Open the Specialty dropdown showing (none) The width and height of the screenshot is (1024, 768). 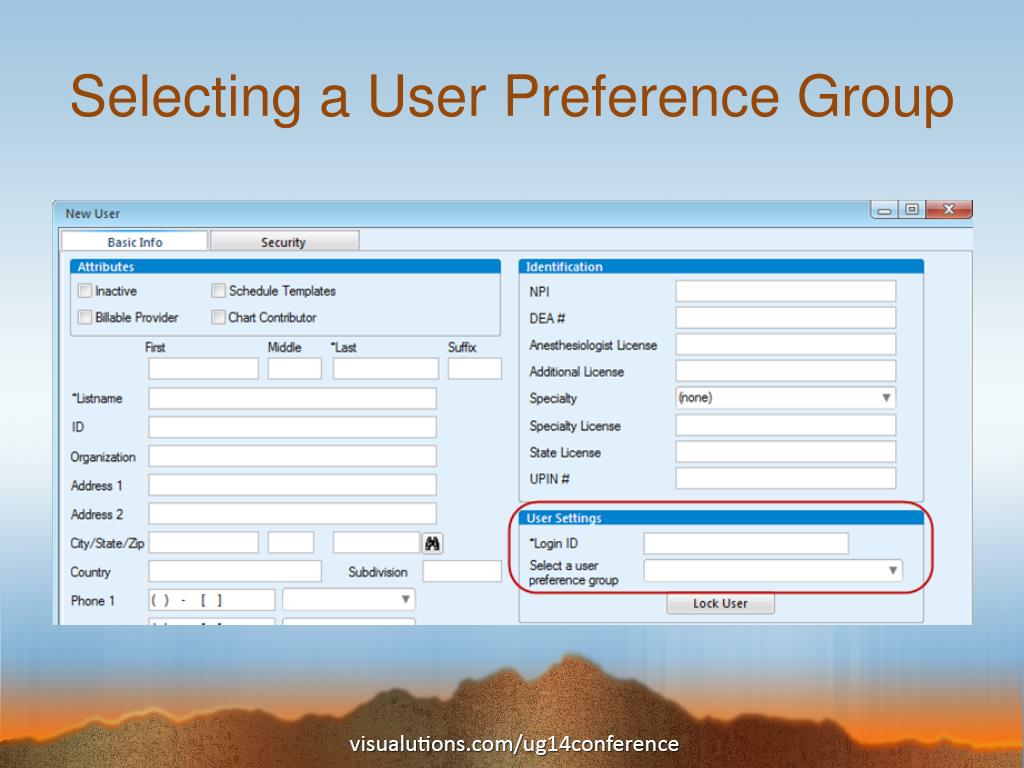pos(785,398)
